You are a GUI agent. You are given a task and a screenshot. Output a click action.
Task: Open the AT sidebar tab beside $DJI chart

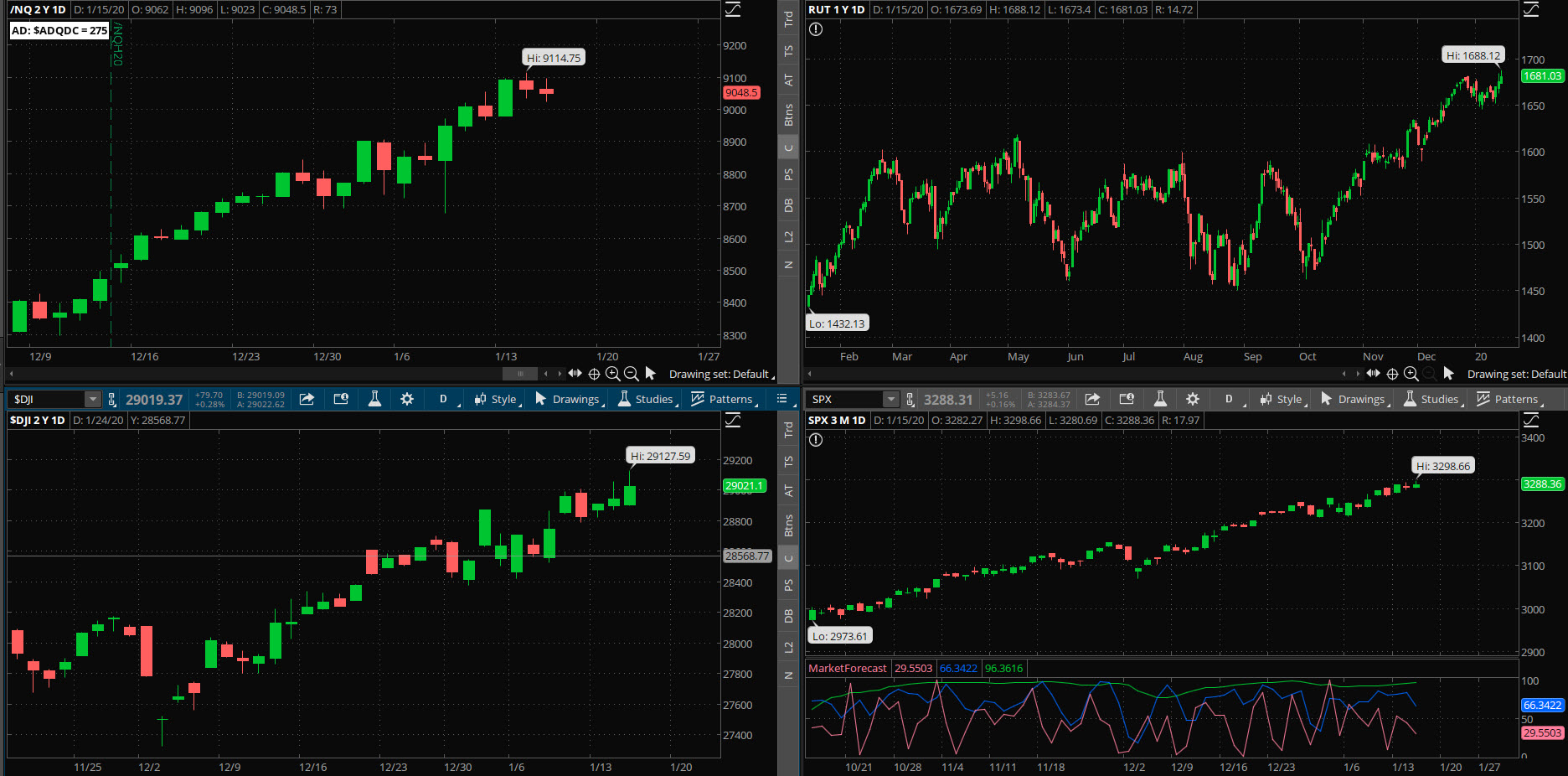click(788, 490)
